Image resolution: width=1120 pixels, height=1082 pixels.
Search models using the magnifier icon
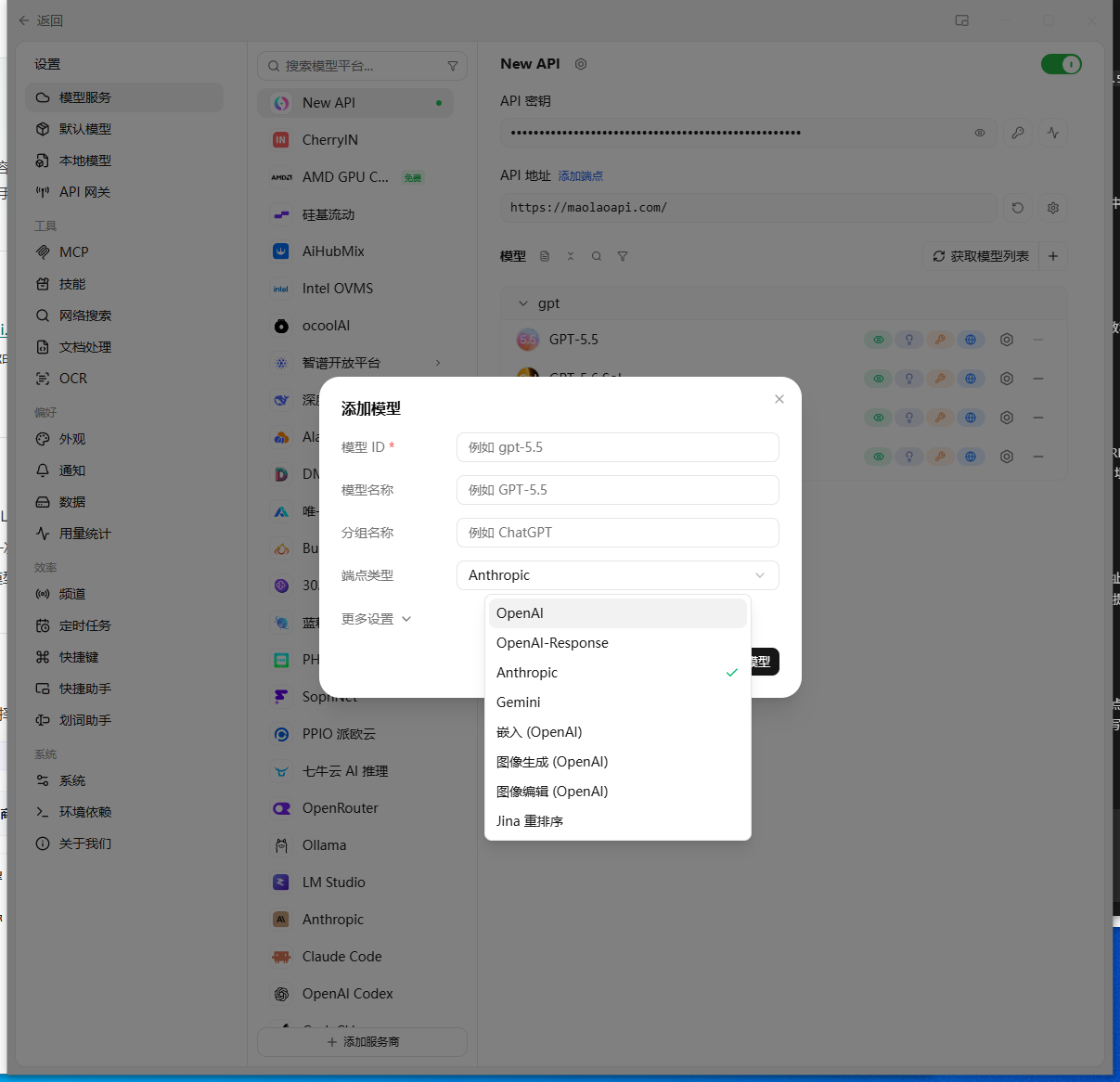(x=597, y=256)
